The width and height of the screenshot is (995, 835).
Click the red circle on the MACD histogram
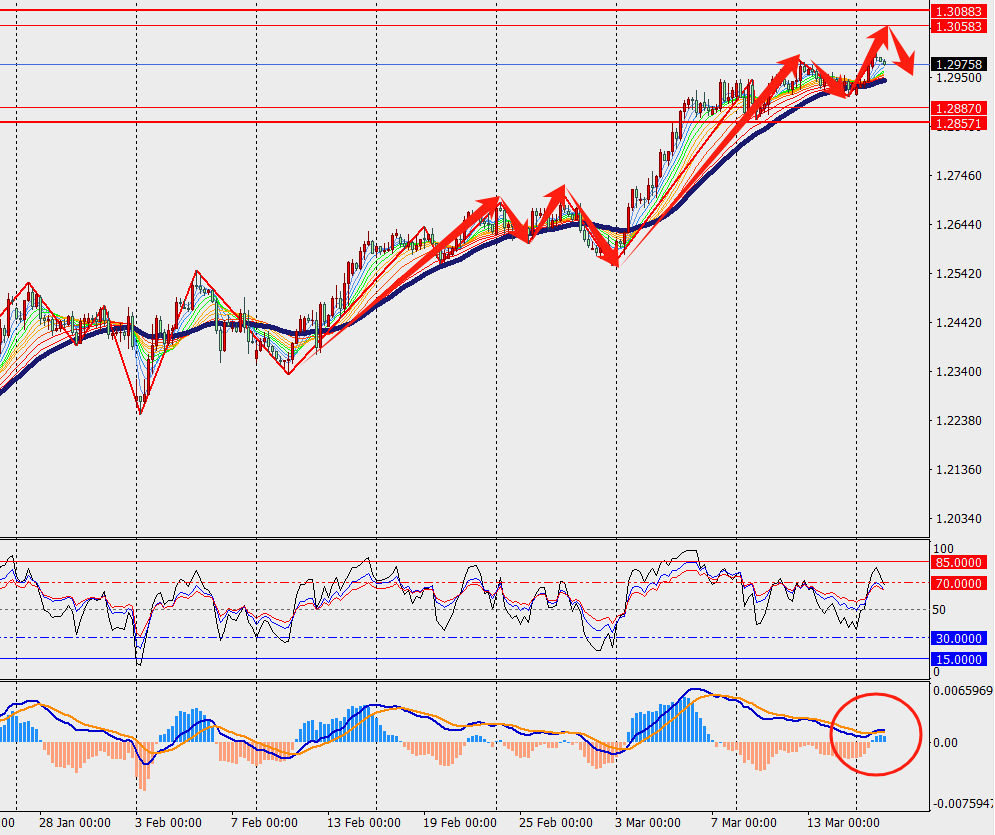(875, 733)
